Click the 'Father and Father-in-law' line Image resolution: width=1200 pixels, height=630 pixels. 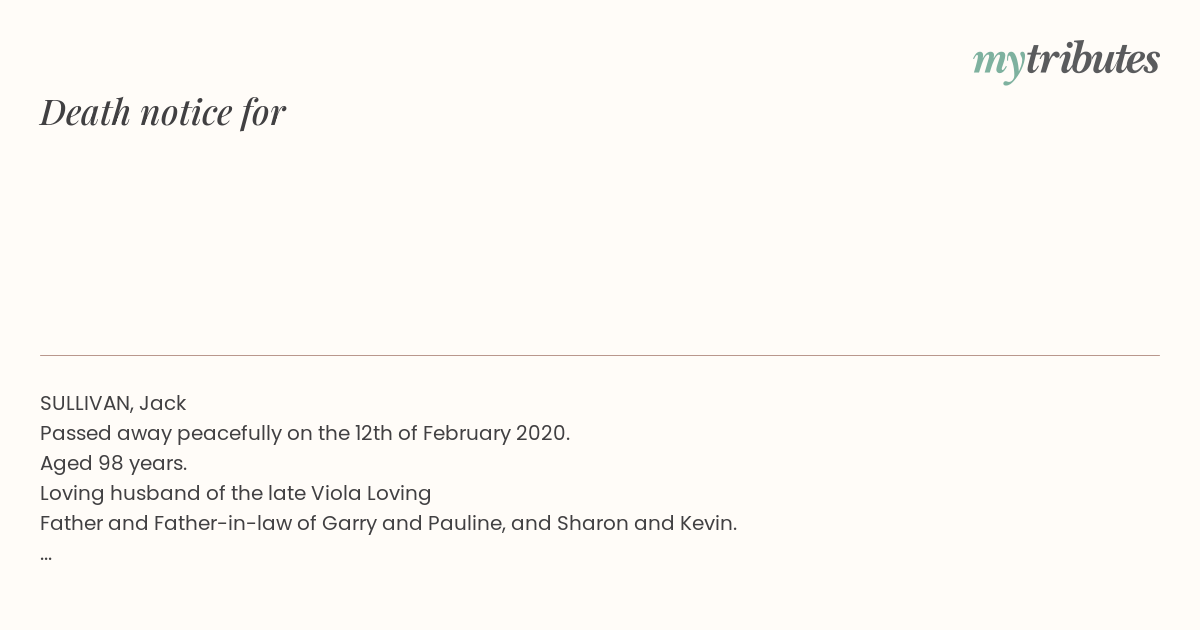[388, 523]
